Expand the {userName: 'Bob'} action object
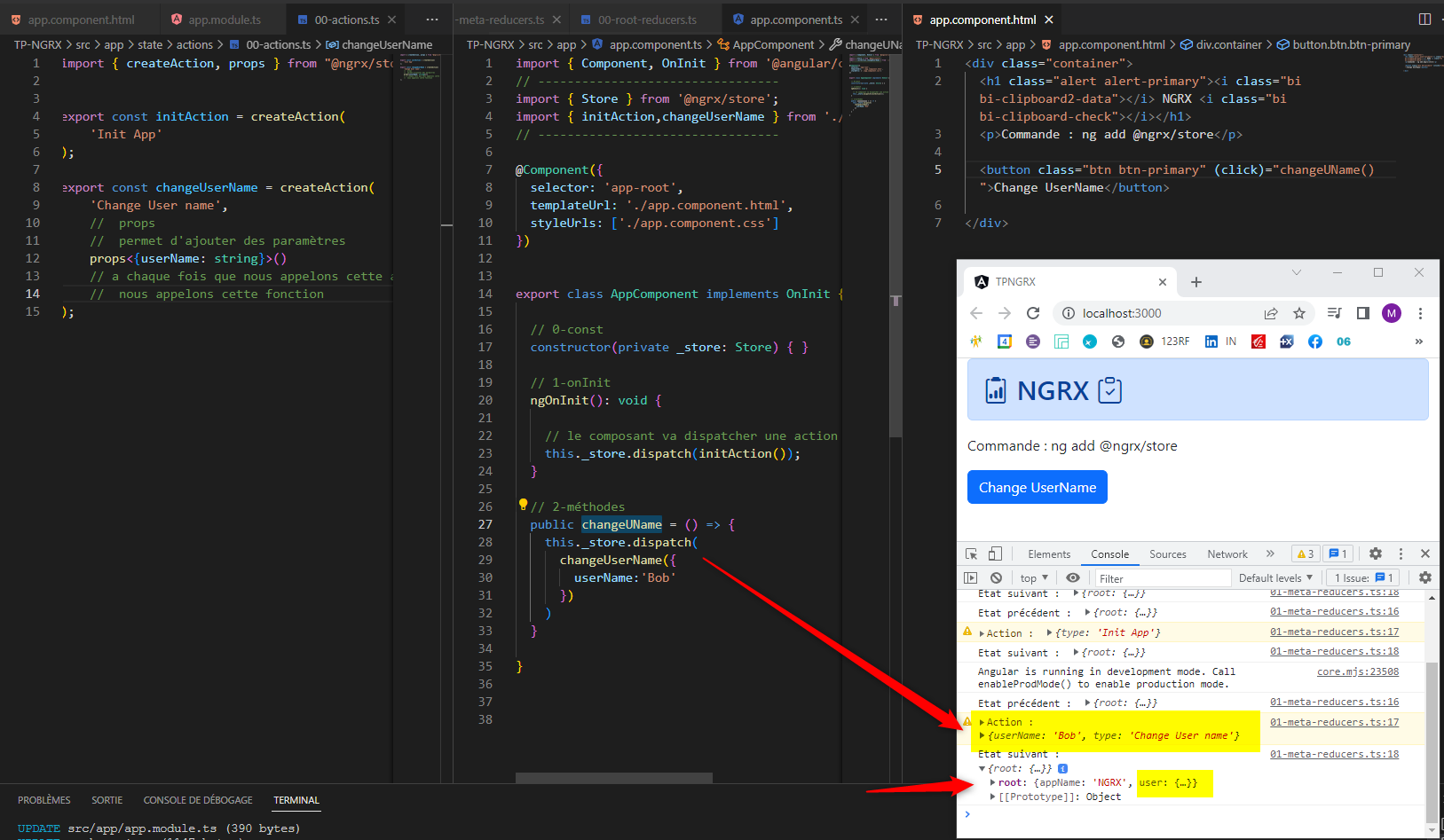 (982, 735)
